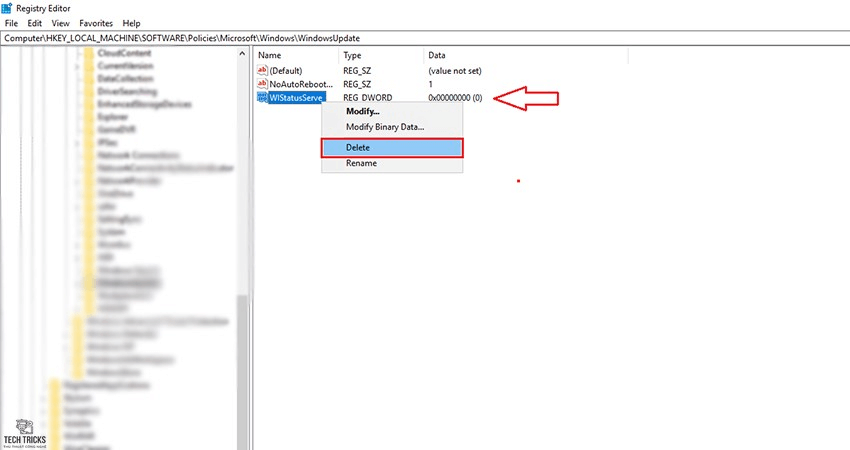Select the WIStatusServe value entry
850x450 pixels.
pyautogui.click(x=296, y=98)
